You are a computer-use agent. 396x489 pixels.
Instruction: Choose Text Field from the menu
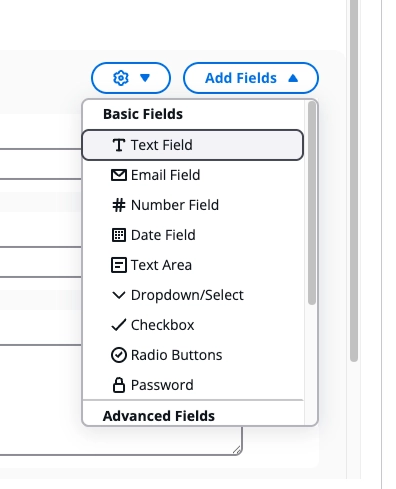point(193,145)
